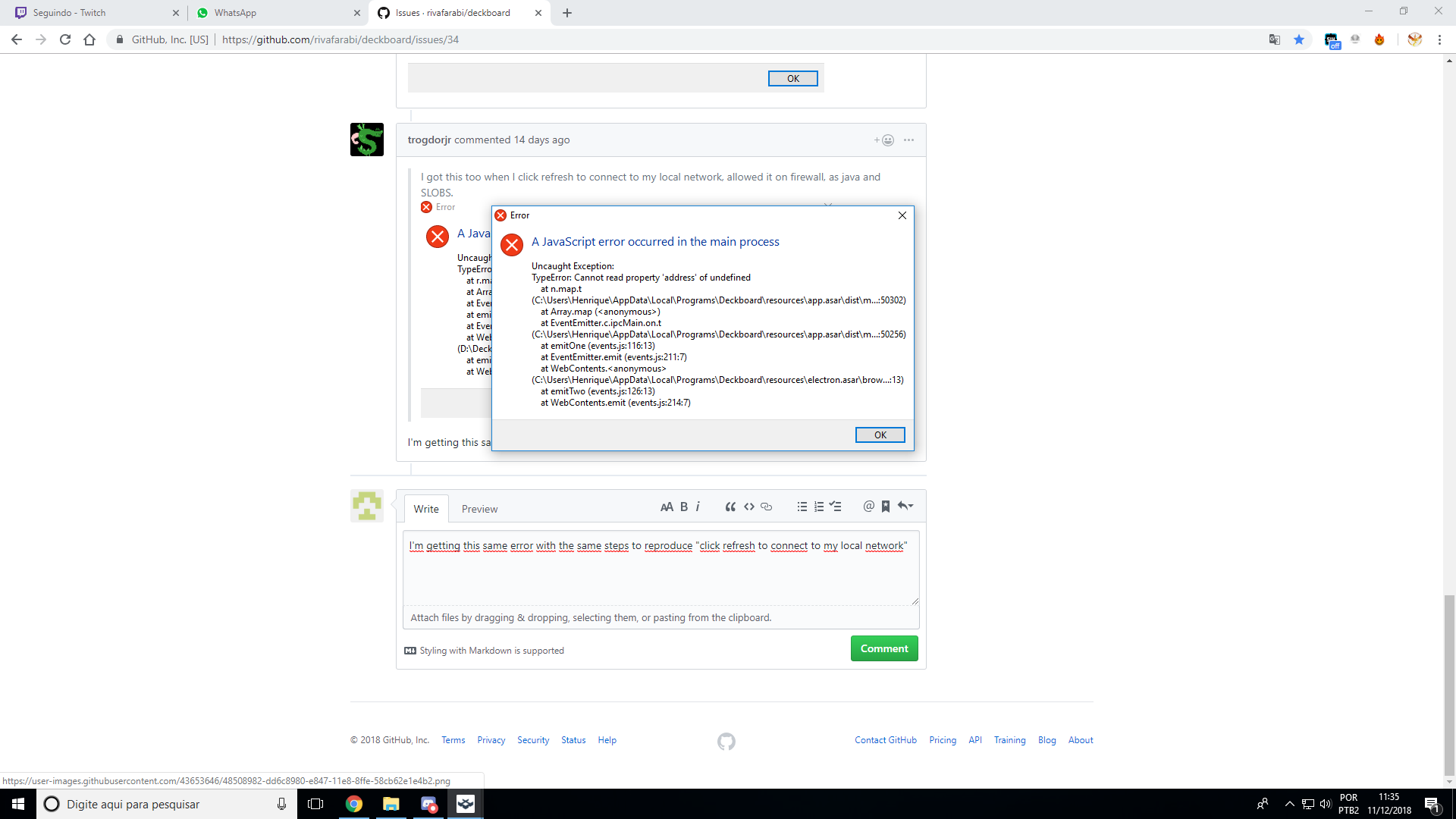The image size is (1456, 819).
Task: Insert a blockquote into the comment
Action: [730, 506]
